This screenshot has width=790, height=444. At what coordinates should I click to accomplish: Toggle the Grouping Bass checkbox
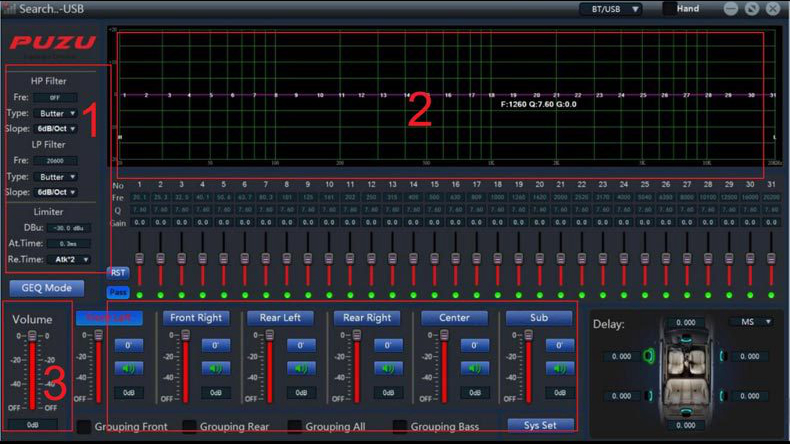pos(400,427)
